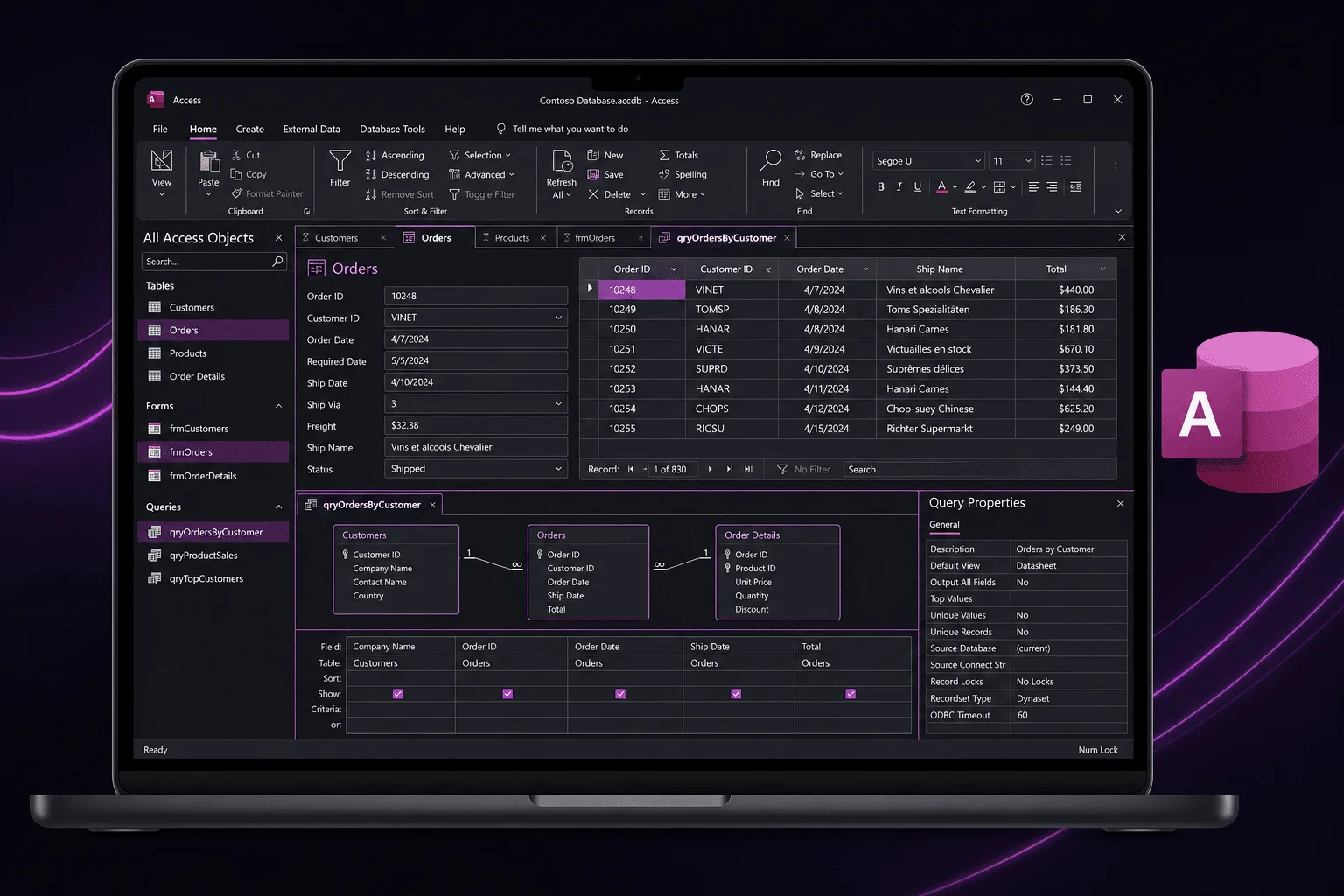This screenshot has height=896, width=1344.
Task: Click Refresh All in Records group
Action: 561,173
